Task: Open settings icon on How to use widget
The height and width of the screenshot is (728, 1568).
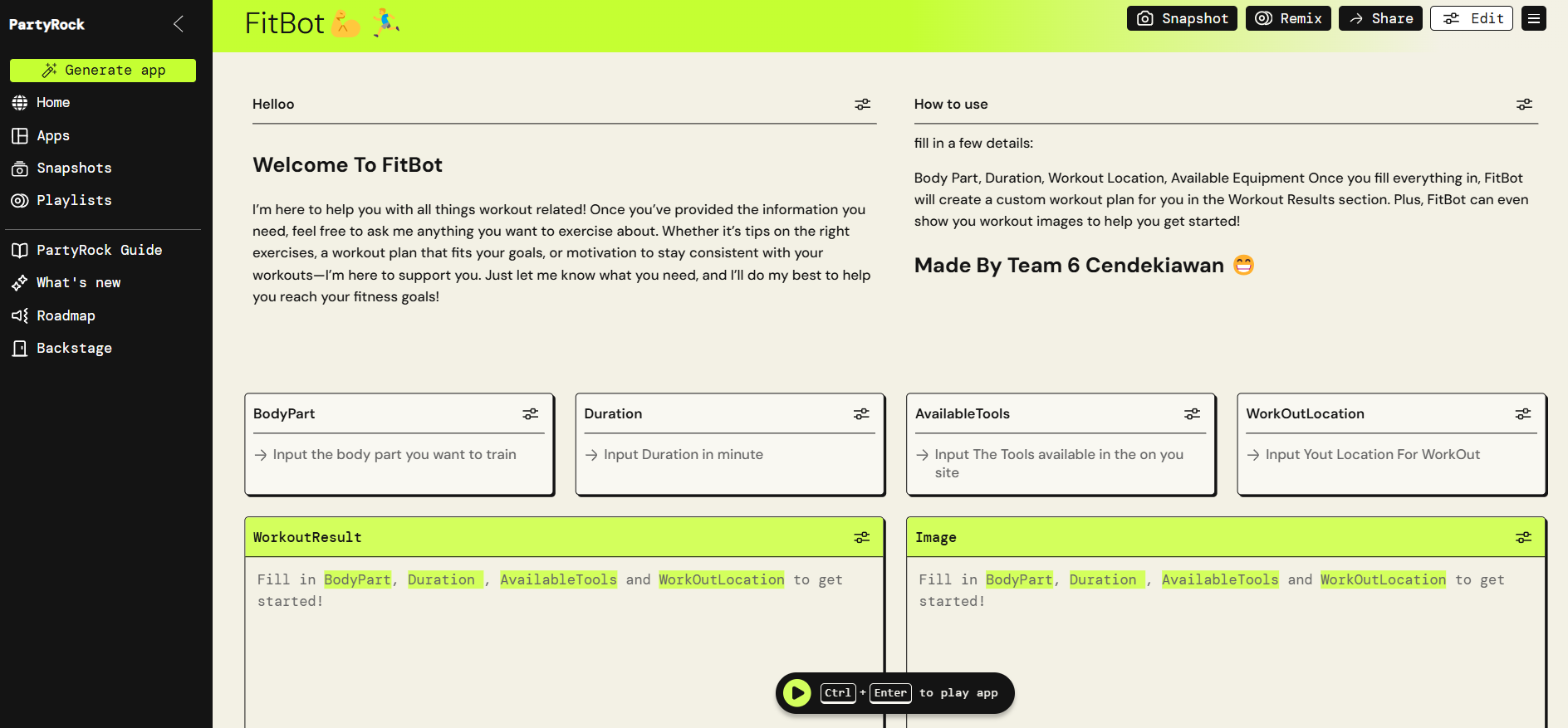Action: coord(1524,105)
